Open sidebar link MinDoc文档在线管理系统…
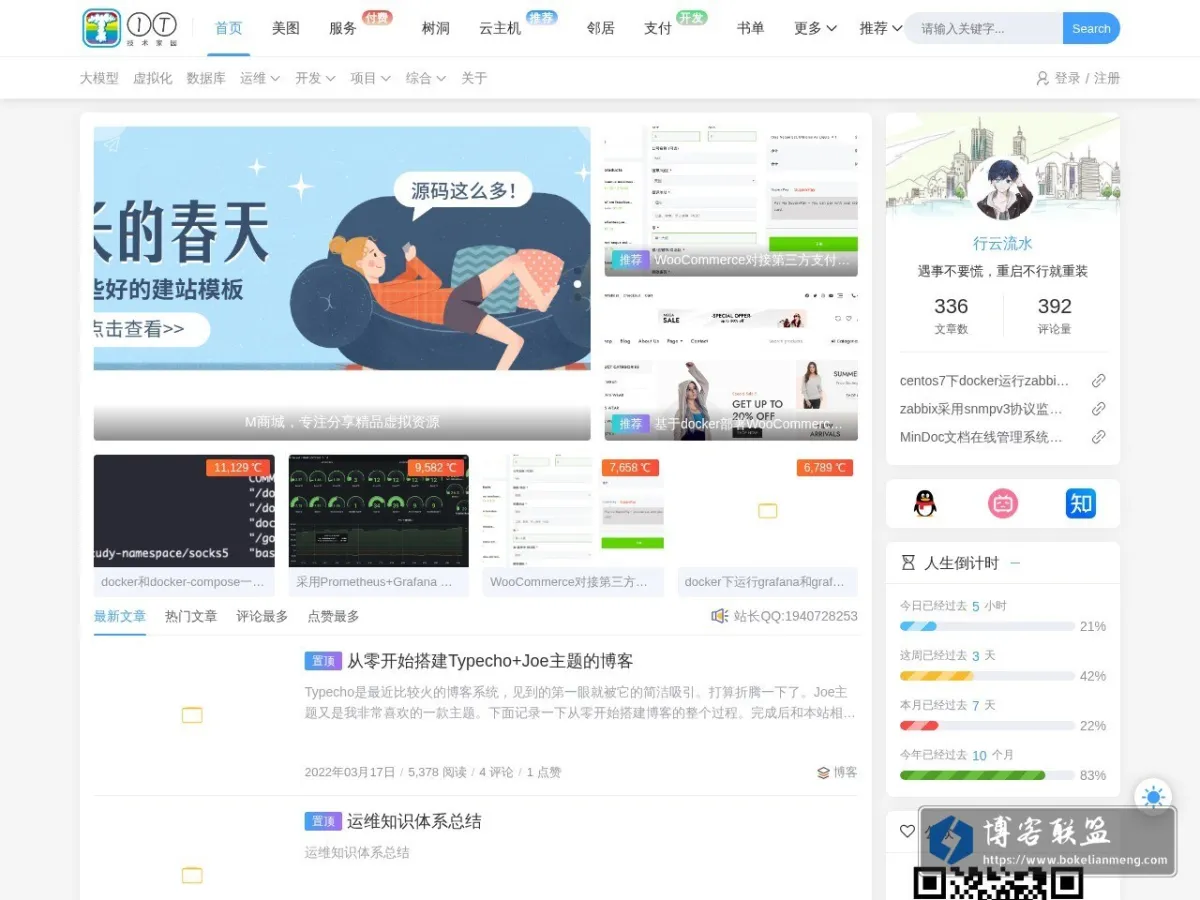1200x900 pixels. 981,437
